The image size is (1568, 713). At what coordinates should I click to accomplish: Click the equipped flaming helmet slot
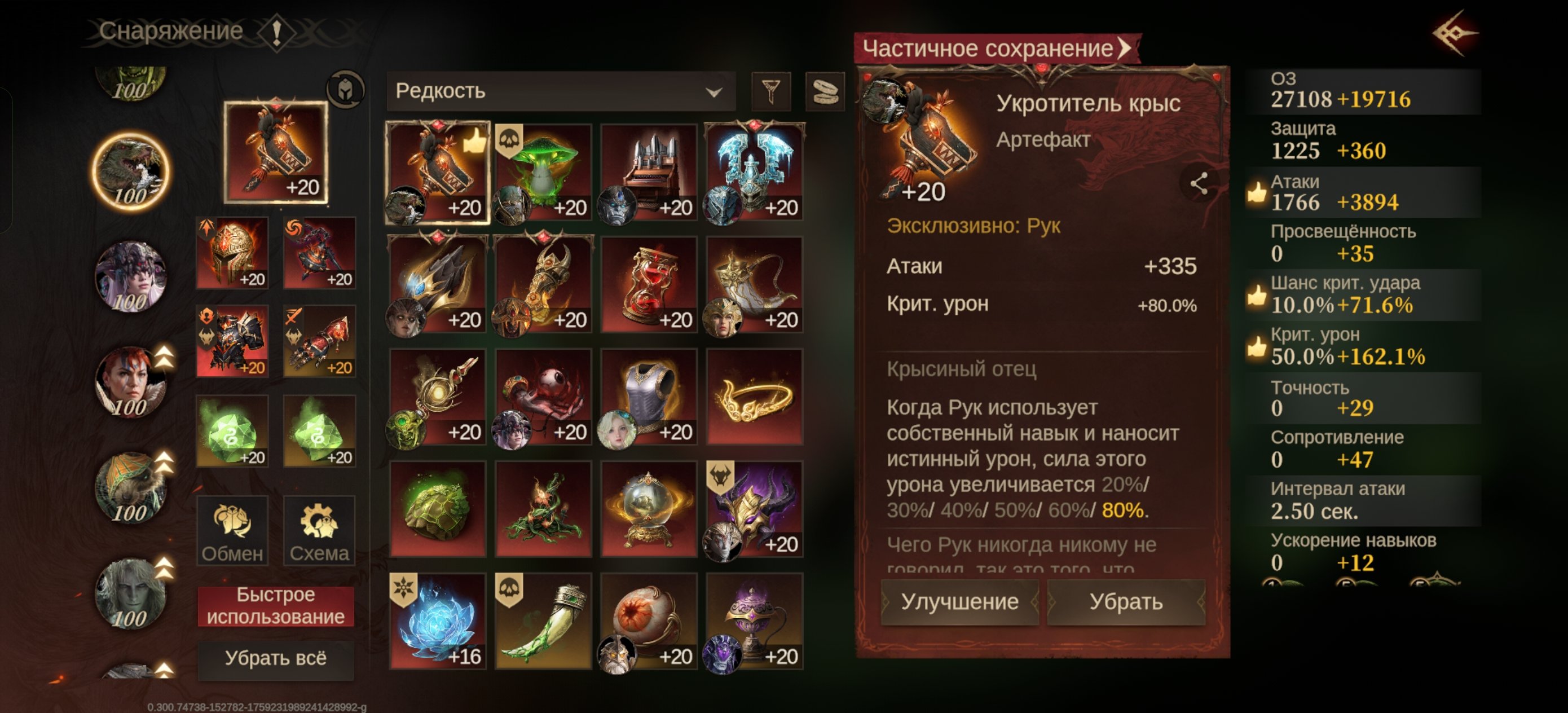(x=232, y=253)
